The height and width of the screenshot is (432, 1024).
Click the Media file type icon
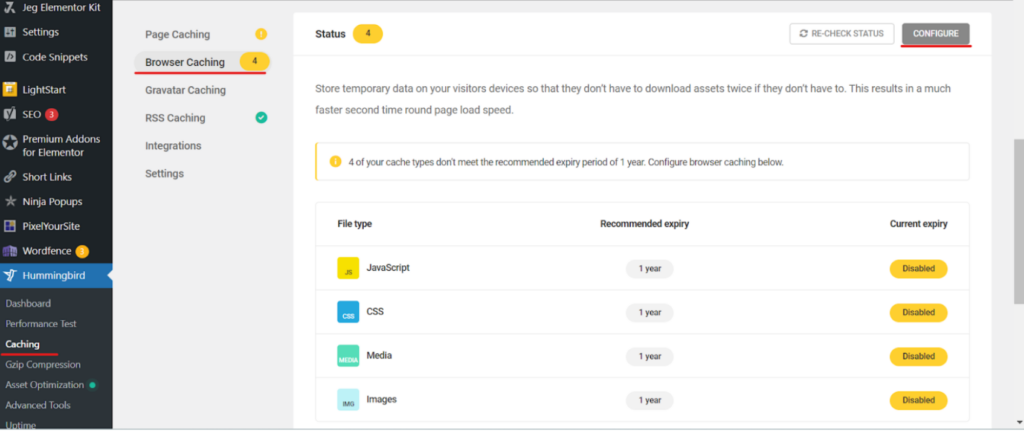pyautogui.click(x=348, y=356)
